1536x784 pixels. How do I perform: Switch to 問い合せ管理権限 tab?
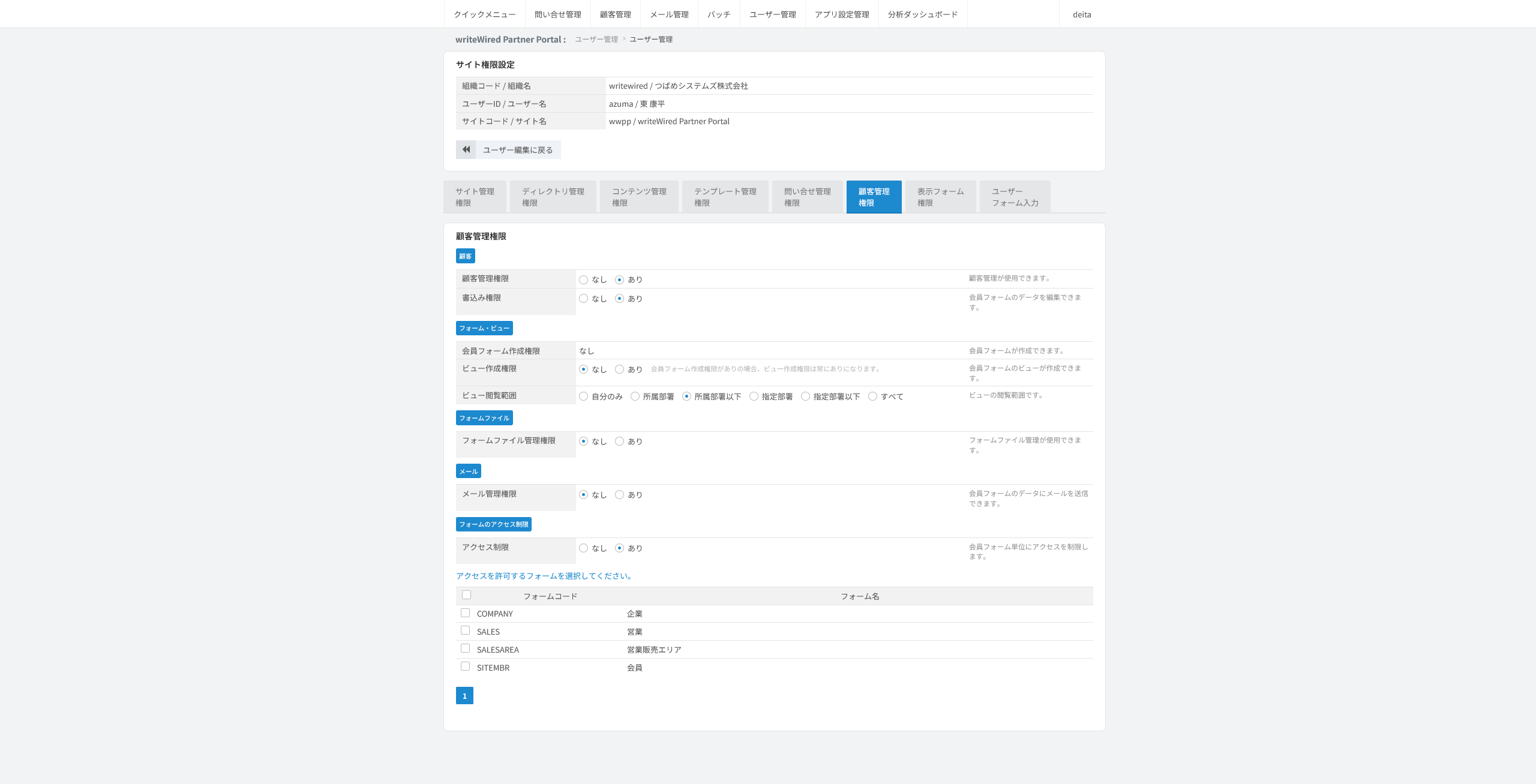808,197
